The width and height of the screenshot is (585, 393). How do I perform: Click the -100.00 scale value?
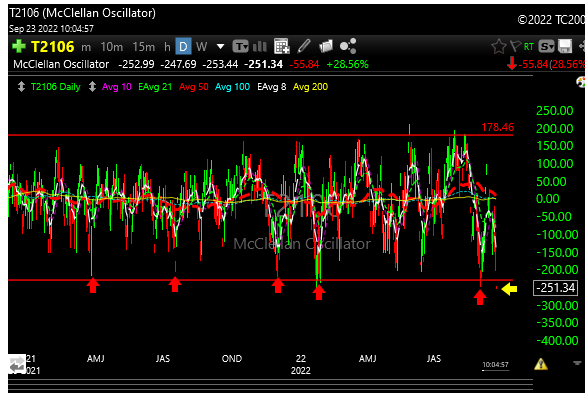[x=557, y=234]
